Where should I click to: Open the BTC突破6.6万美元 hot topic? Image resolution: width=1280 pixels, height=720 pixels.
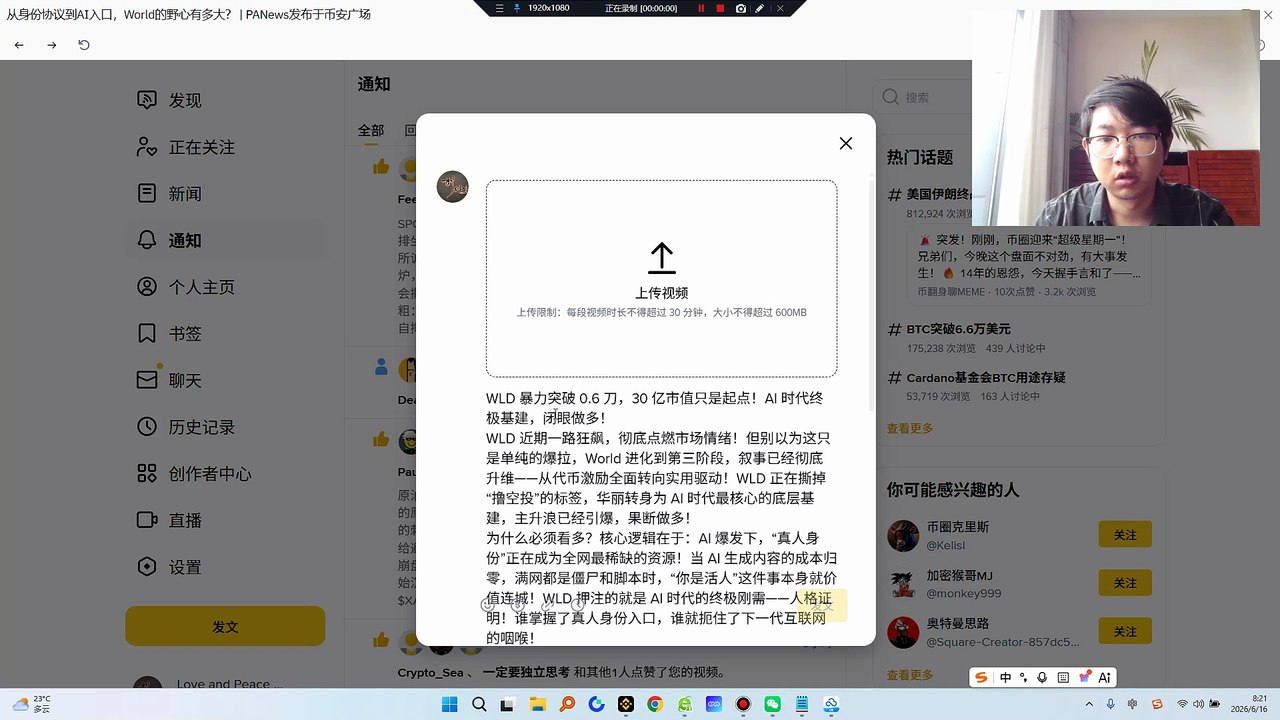(959, 329)
